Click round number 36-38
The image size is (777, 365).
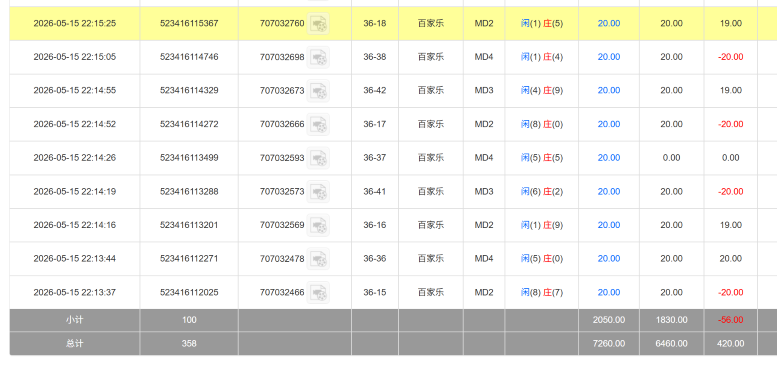(x=375, y=57)
